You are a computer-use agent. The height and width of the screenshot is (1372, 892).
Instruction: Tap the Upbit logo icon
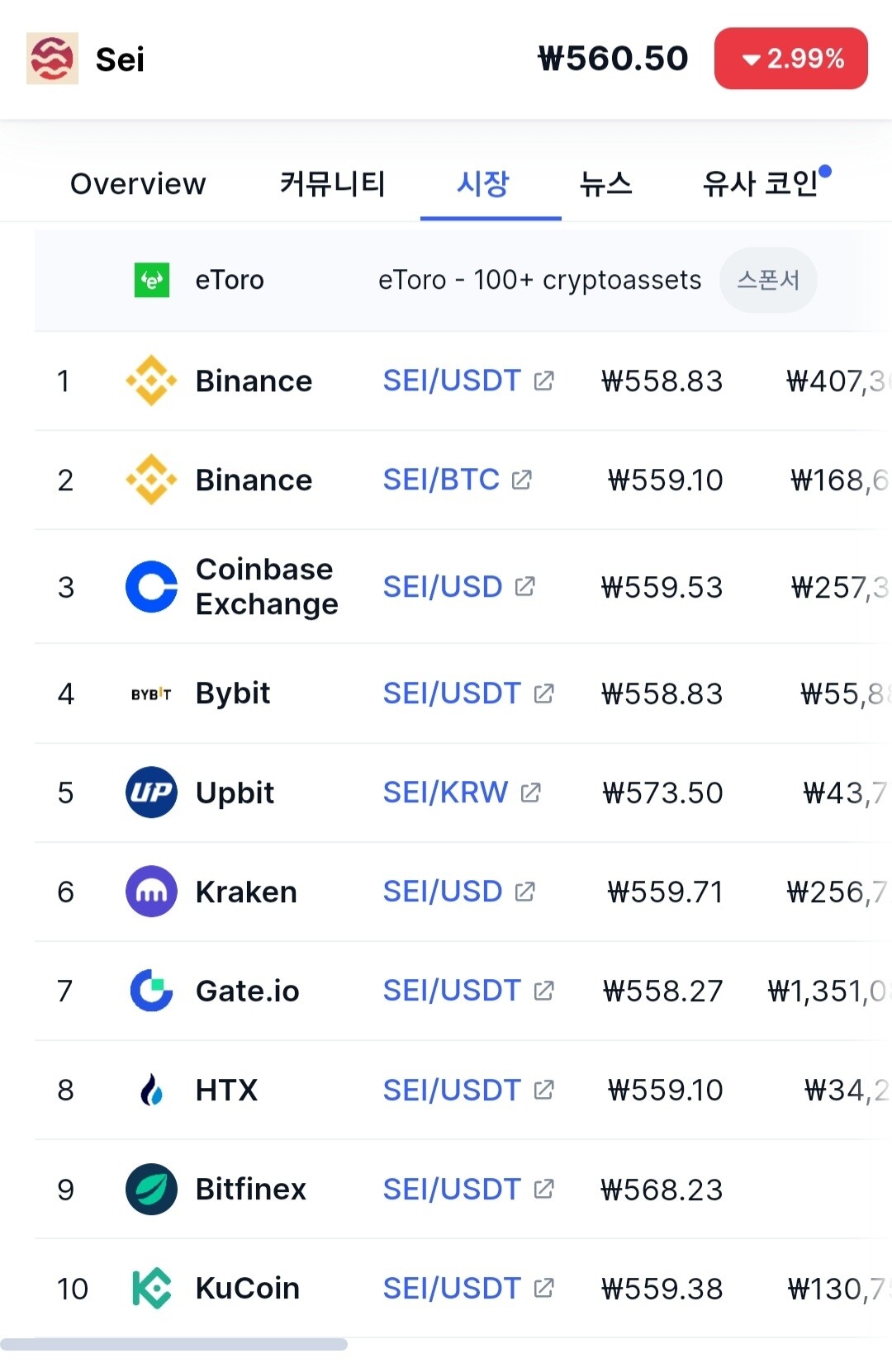click(x=151, y=792)
